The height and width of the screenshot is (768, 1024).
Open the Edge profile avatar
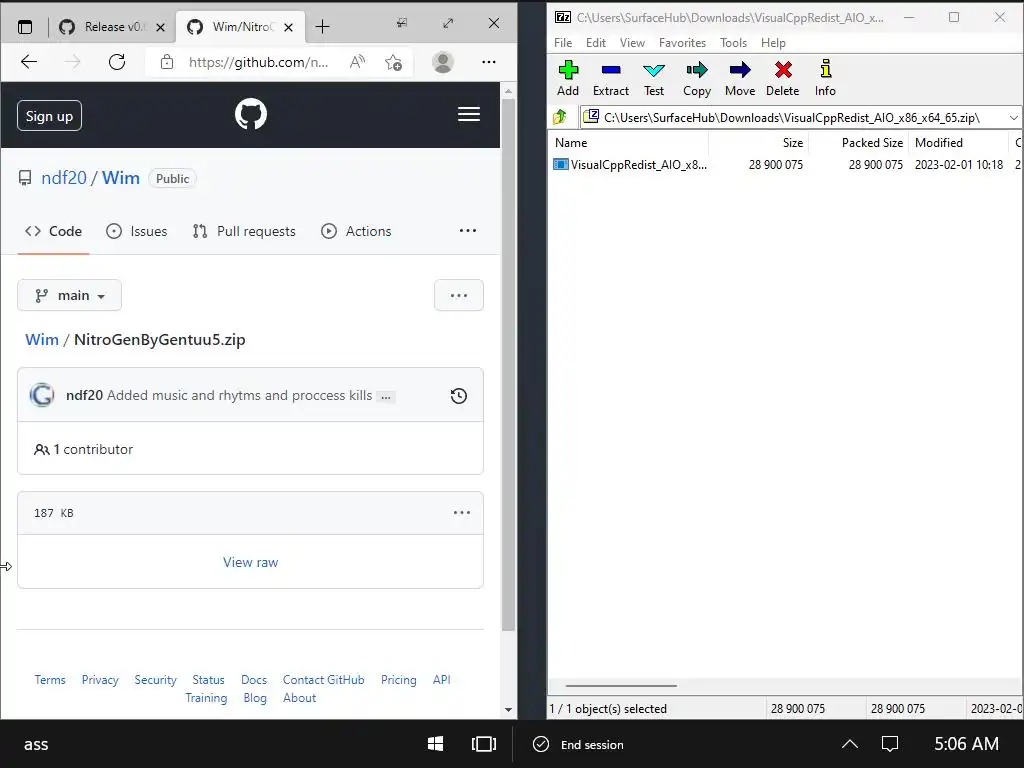click(x=443, y=62)
